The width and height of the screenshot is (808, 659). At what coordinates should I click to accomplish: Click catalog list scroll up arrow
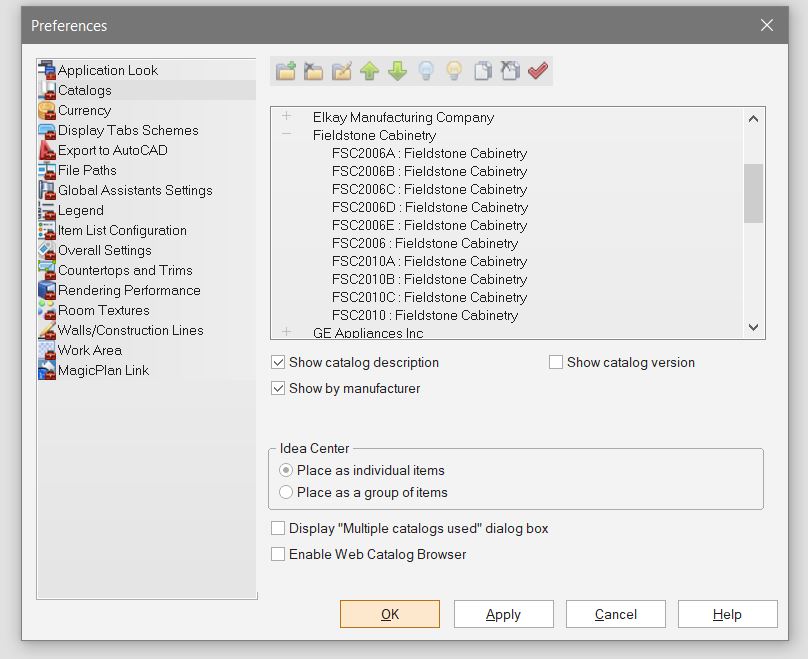click(x=753, y=119)
